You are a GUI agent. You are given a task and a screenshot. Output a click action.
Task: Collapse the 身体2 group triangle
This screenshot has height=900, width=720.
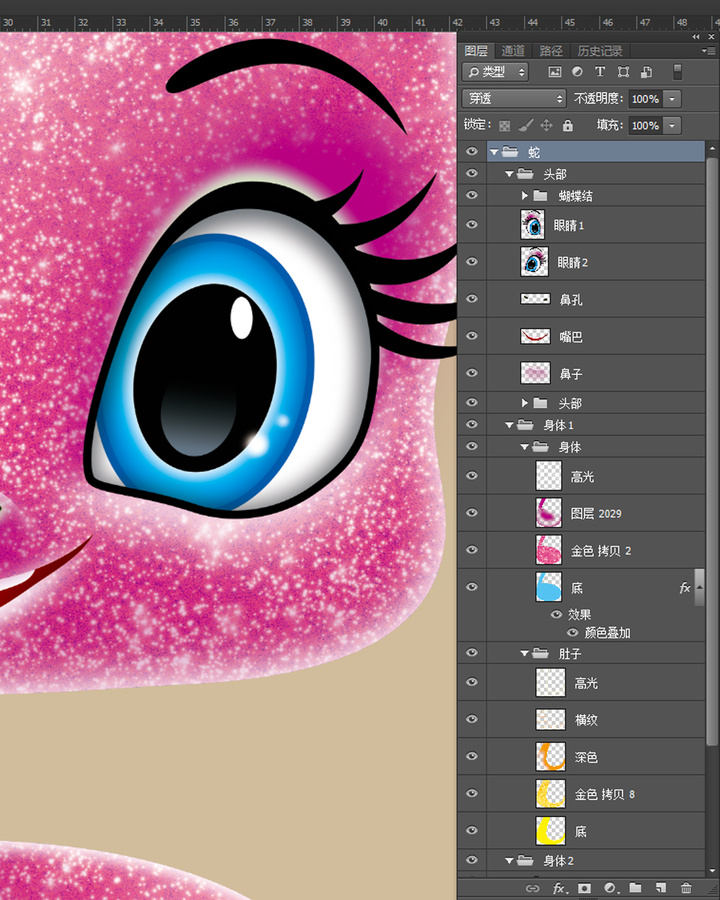[x=509, y=860]
